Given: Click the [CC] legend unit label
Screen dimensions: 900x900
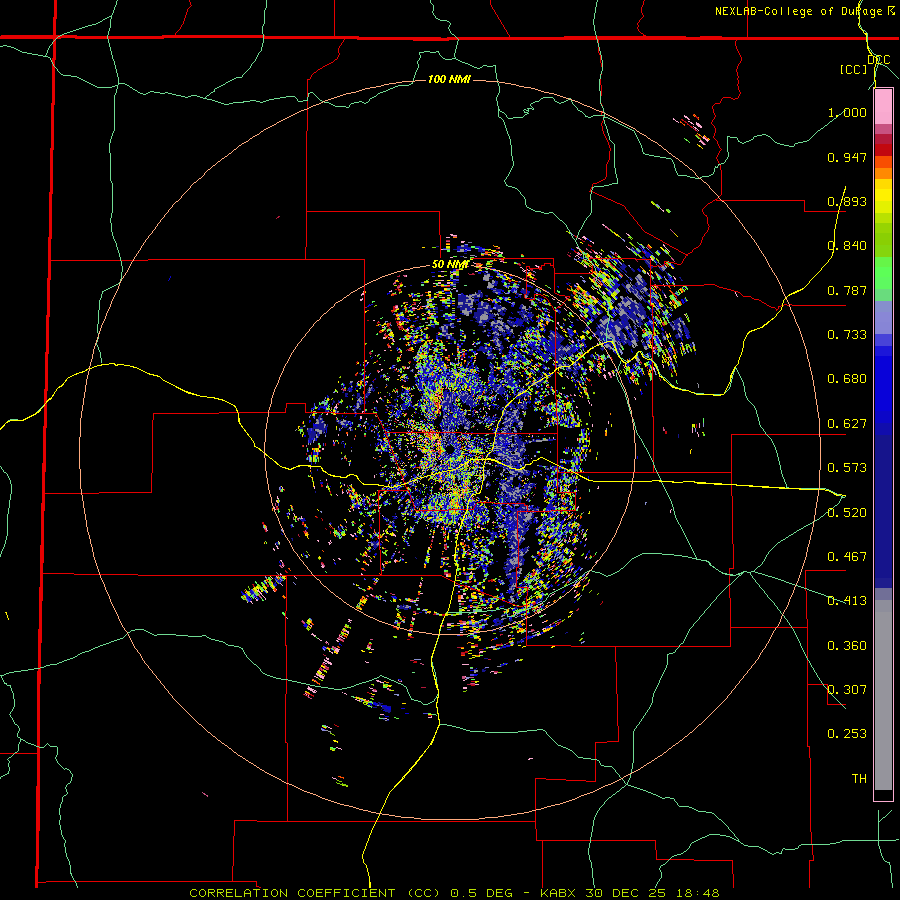Looking at the screenshot, I should tap(853, 69).
